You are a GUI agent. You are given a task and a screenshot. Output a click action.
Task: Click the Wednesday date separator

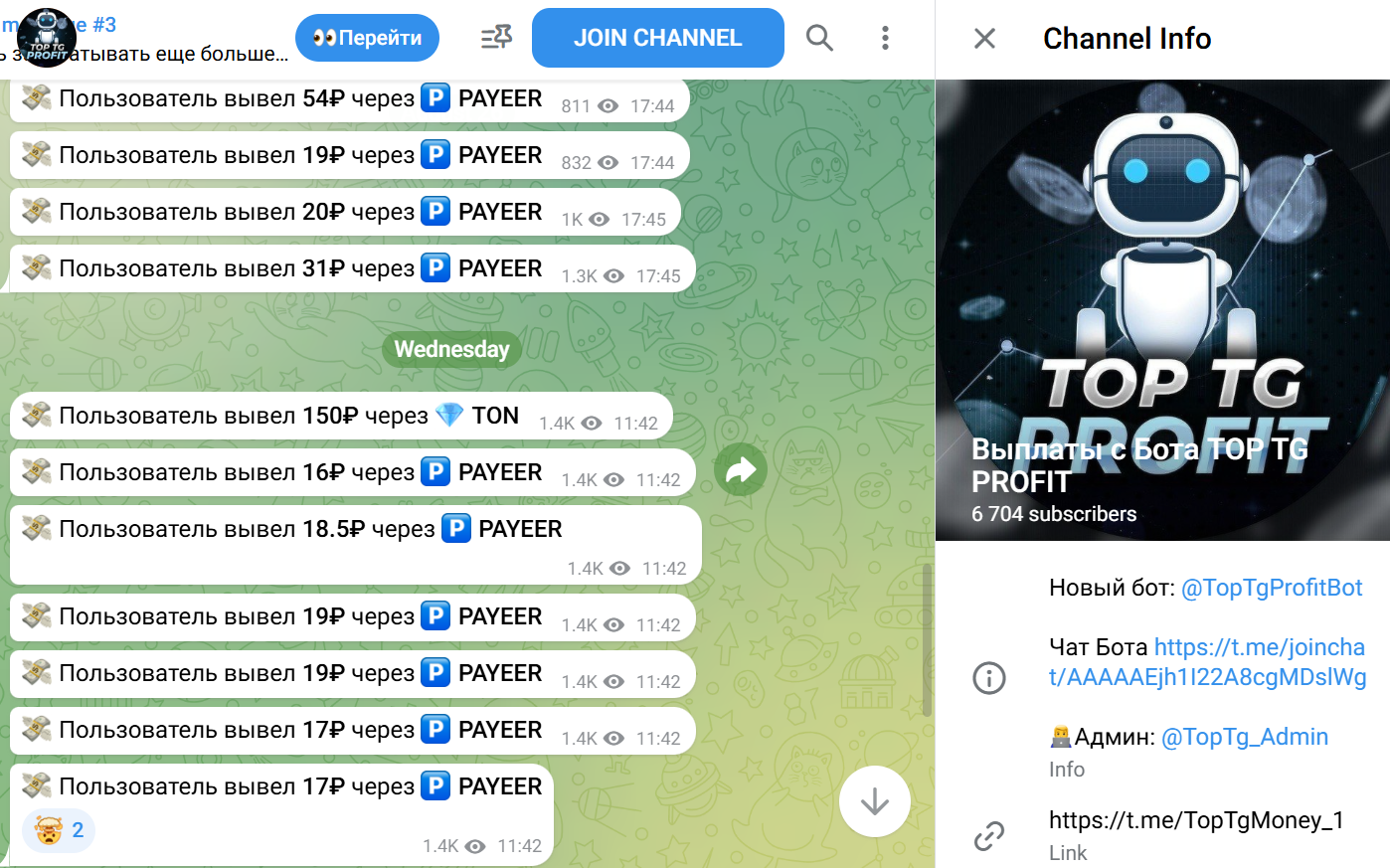451,349
